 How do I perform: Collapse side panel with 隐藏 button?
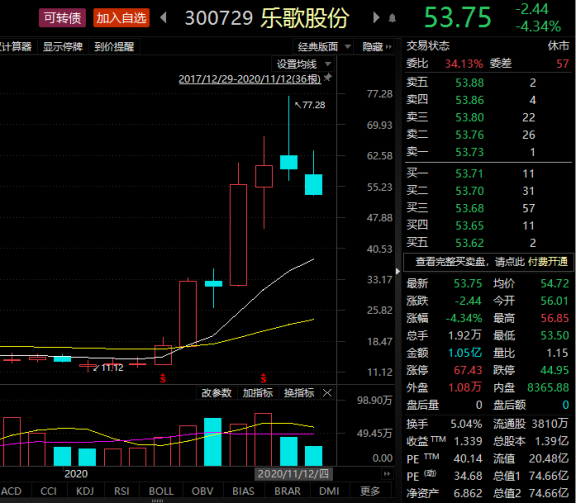click(376, 47)
